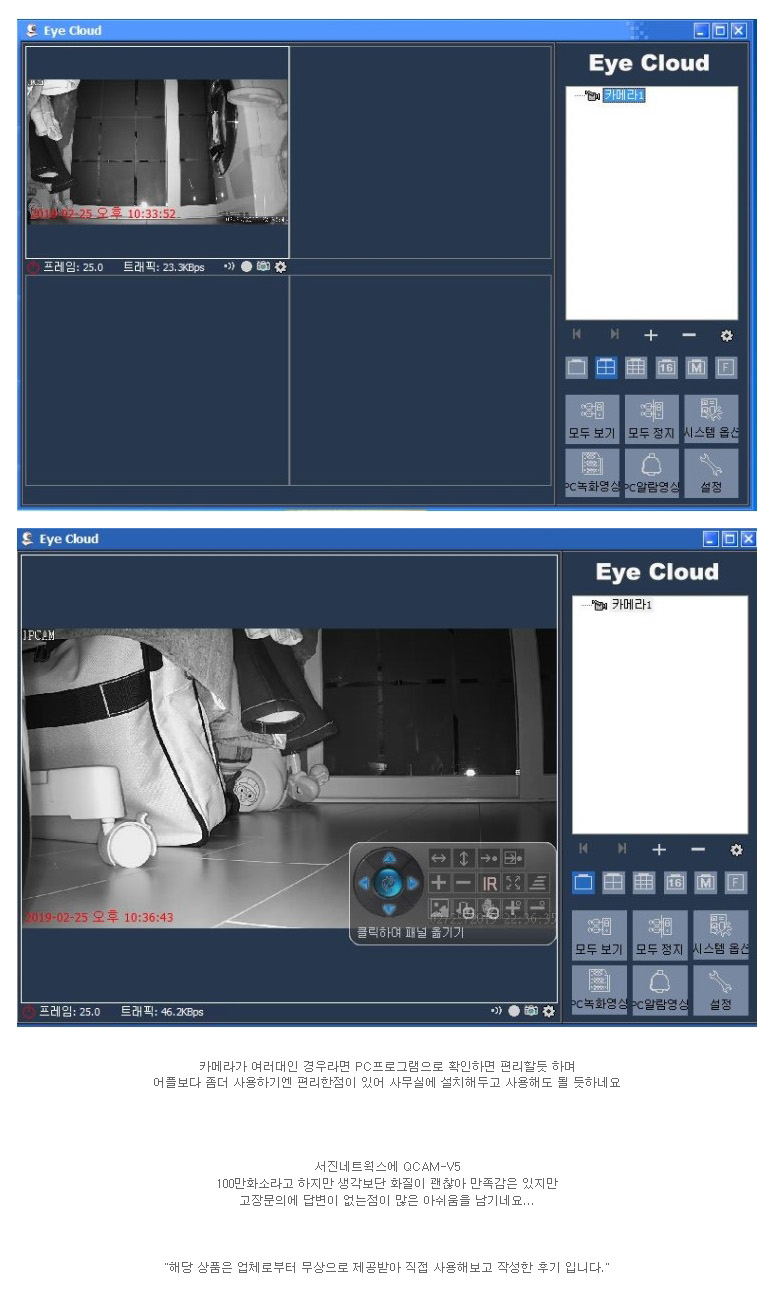The width and height of the screenshot is (770, 1307).
Task: Open 시스템 옵션 in top window
Action: [x=712, y=419]
